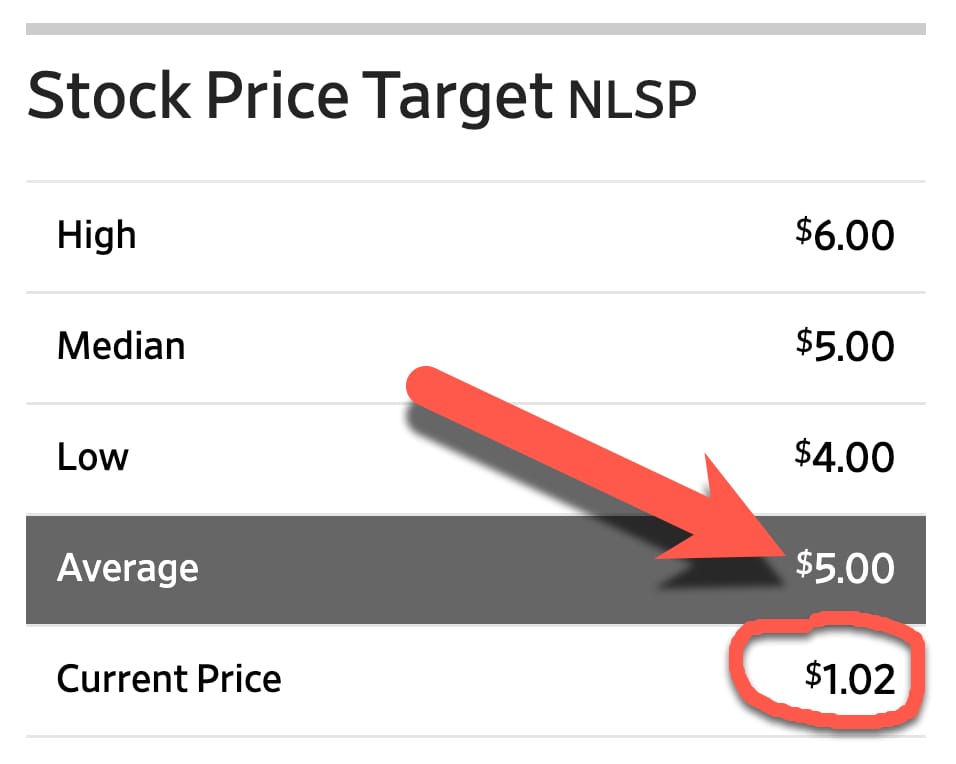Click the gray bar above the heading

476,29
